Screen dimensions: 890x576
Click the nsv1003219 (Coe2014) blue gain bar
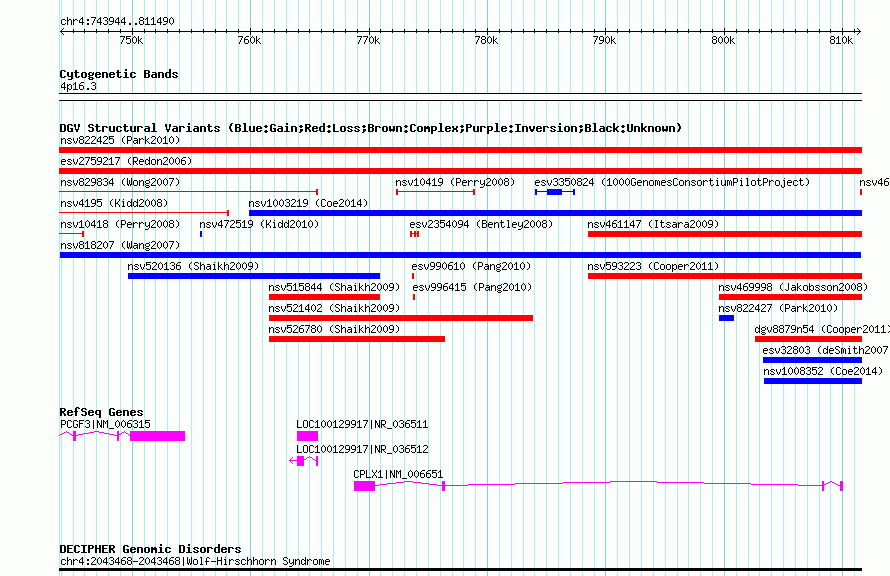(555, 213)
